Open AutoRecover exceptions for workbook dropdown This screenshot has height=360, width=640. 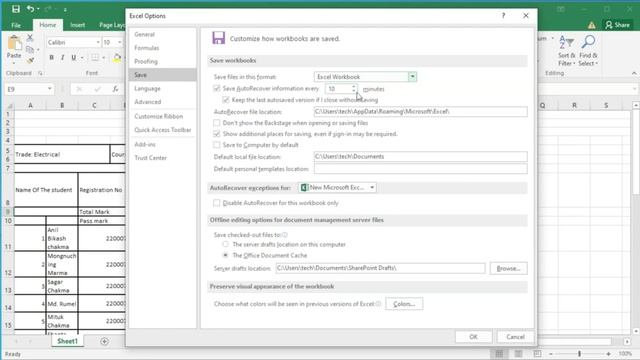point(372,187)
